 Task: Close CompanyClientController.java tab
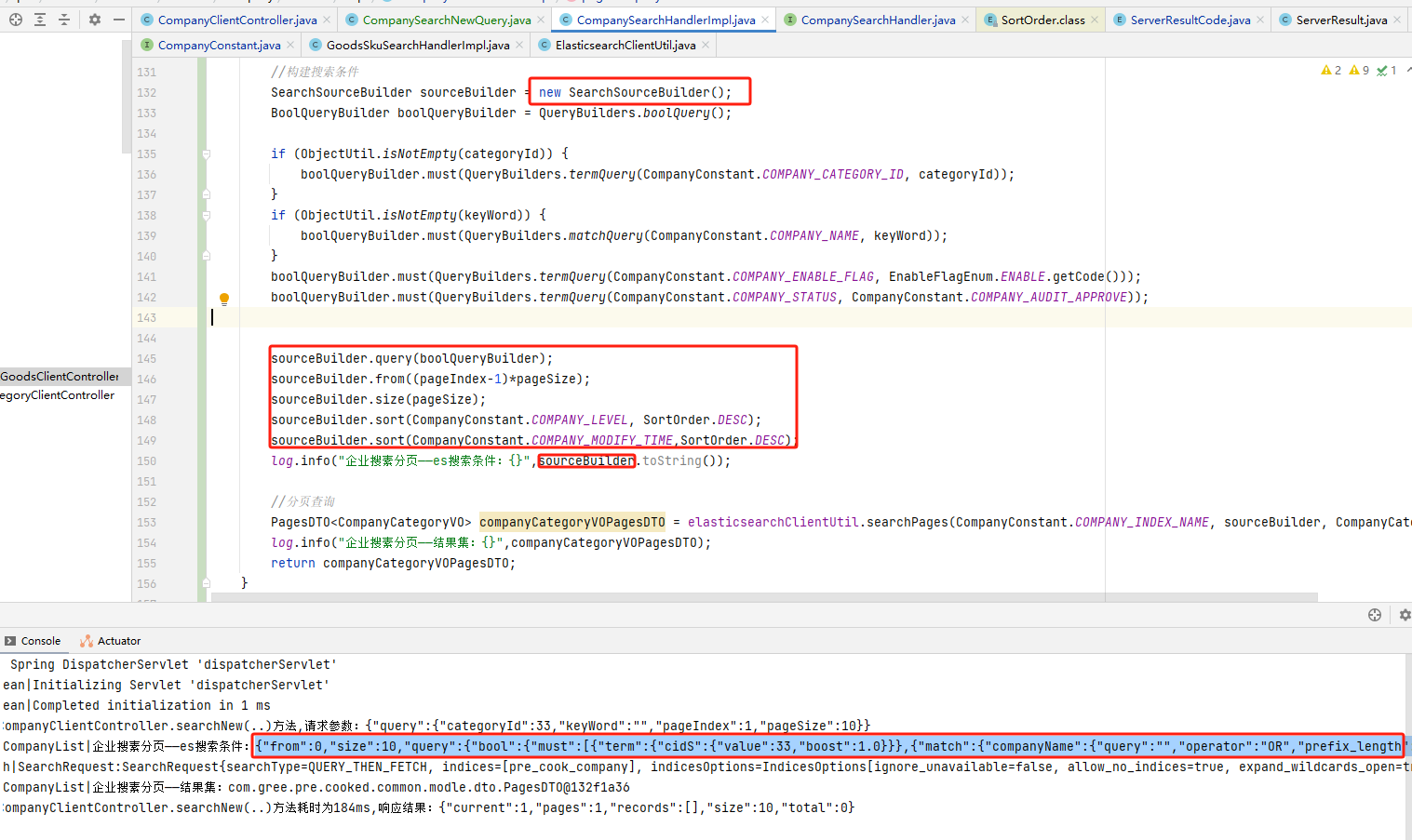[x=327, y=20]
